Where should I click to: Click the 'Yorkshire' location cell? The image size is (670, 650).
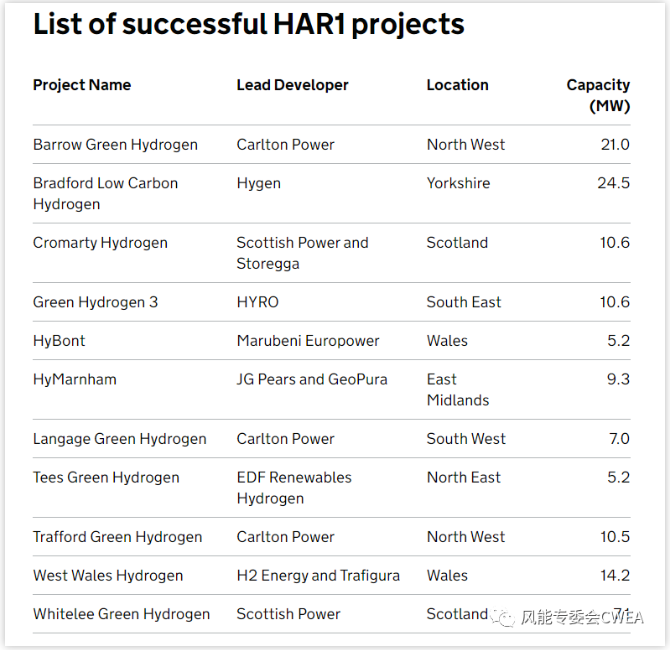click(x=458, y=183)
